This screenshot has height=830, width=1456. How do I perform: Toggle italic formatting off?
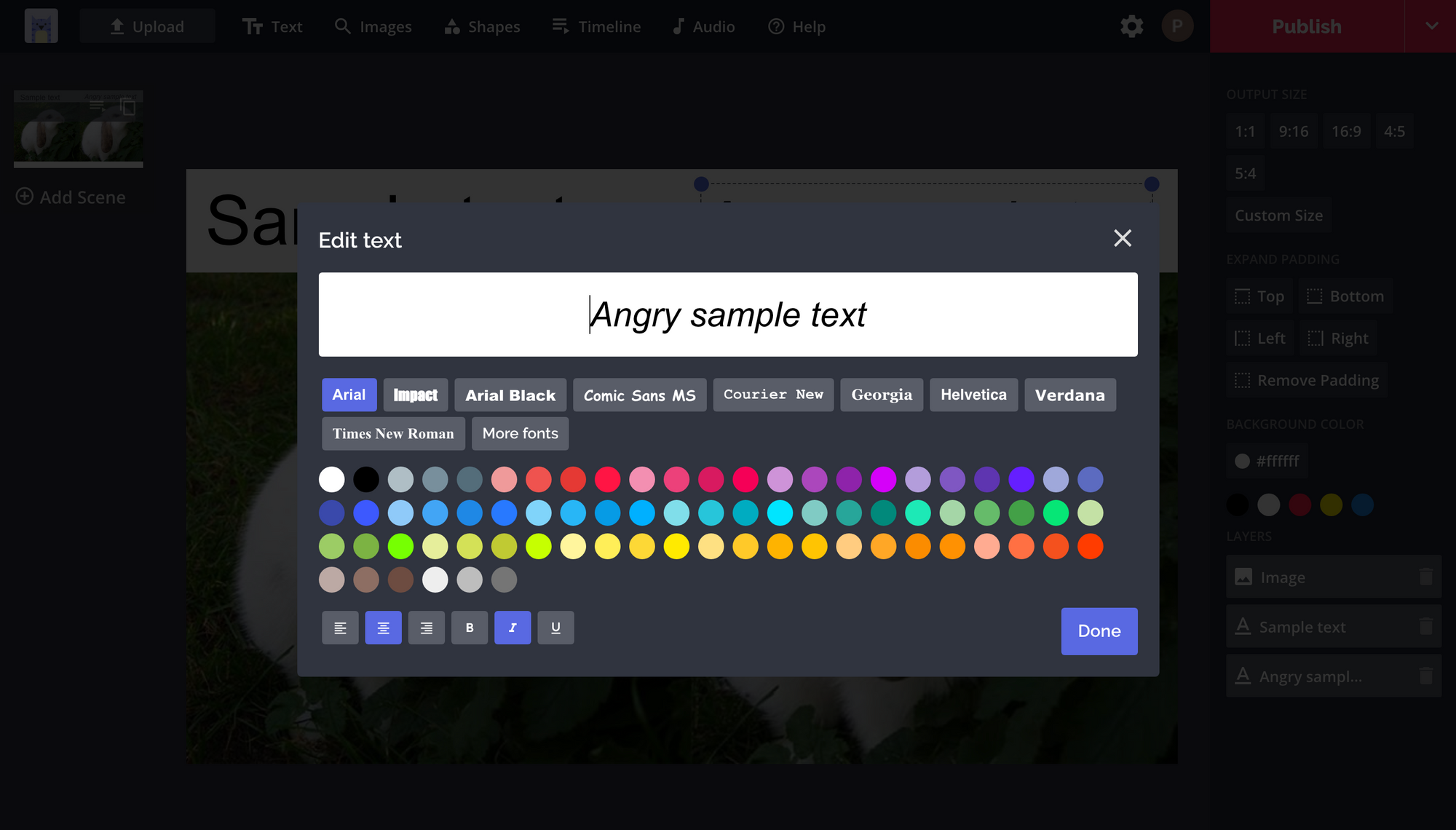[x=513, y=628]
